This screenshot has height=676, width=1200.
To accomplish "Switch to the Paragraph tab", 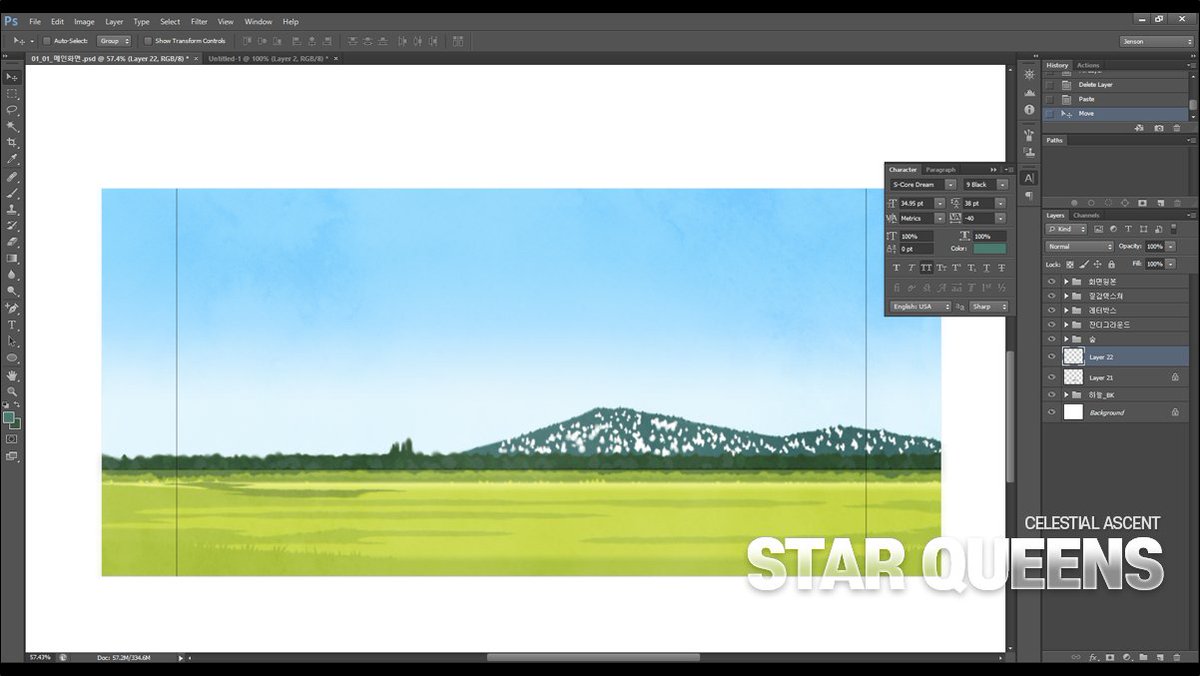I will pos(941,169).
